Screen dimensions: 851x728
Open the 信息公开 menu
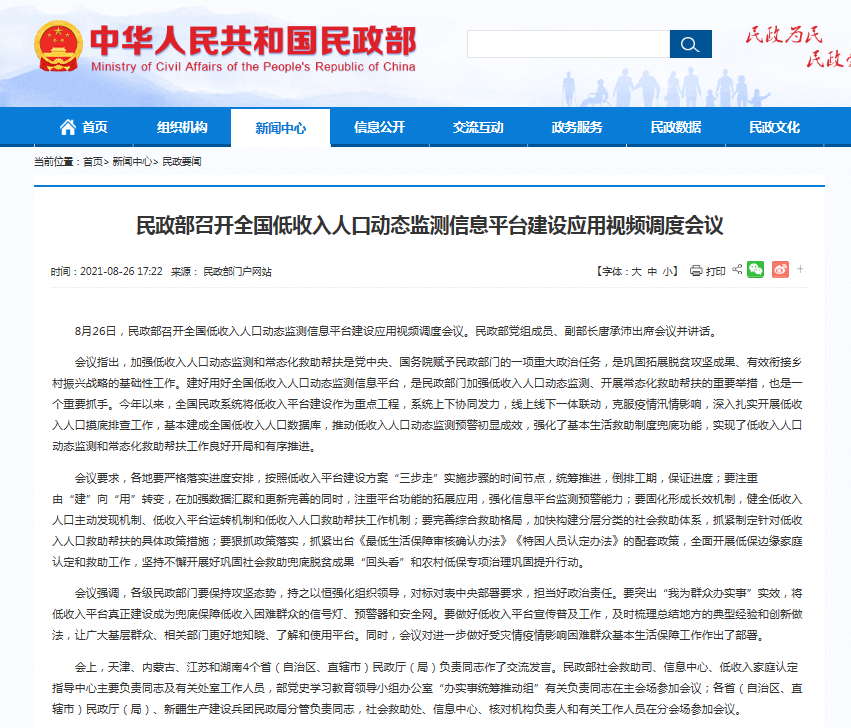tap(380, 127)
